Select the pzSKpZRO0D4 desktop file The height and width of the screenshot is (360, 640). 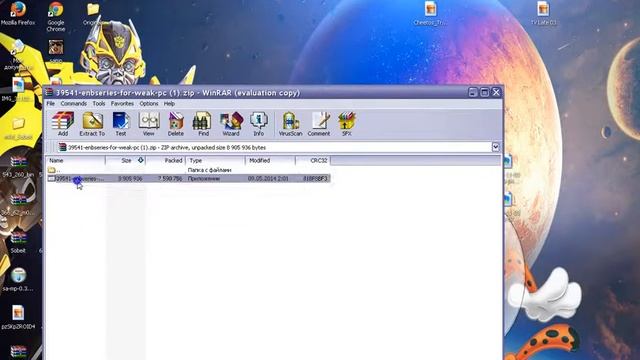18,318
